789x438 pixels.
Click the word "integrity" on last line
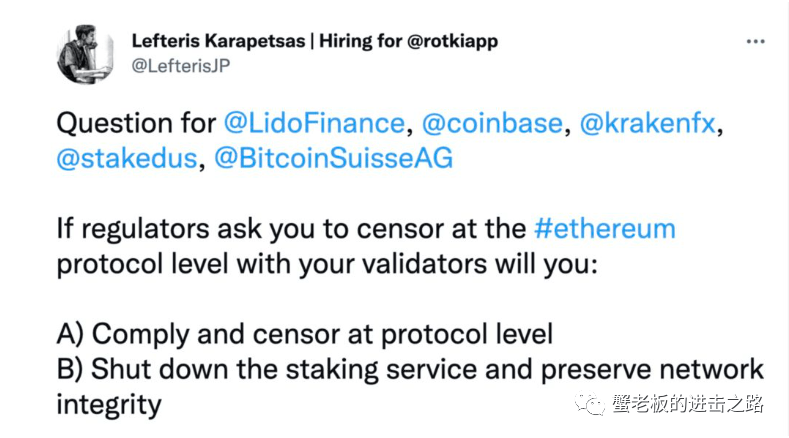pos(109,405)
